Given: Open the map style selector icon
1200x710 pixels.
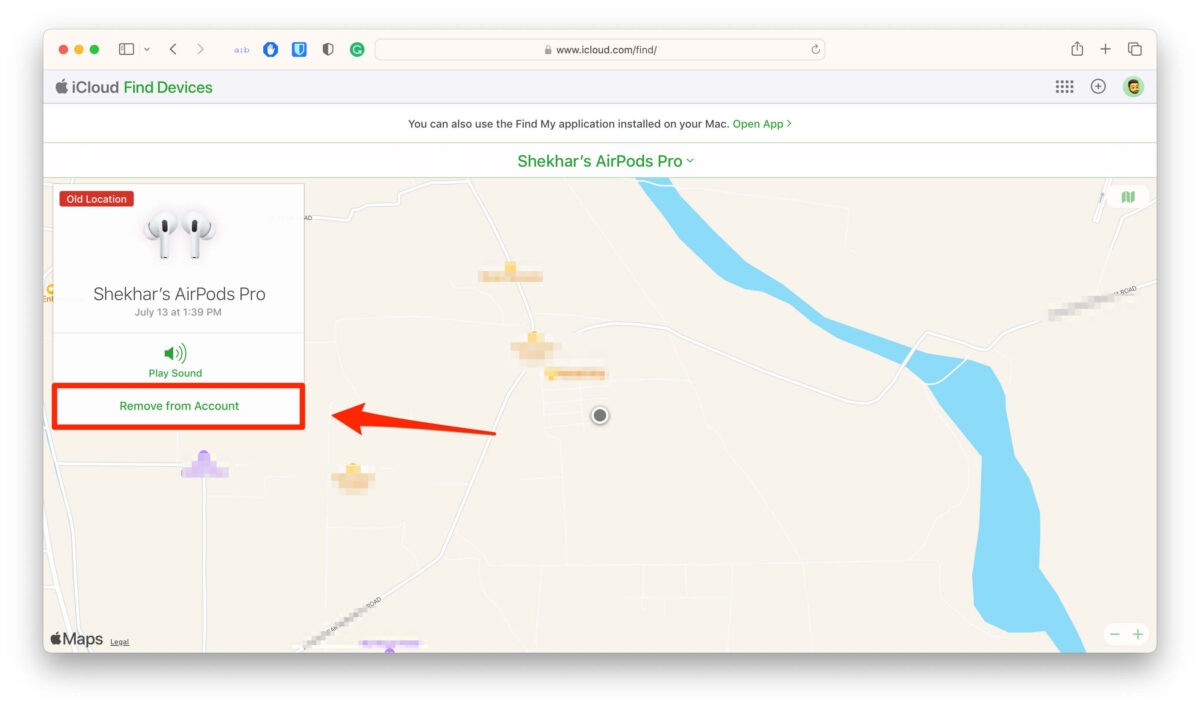Looking at the screenshot, I should pyautogui.click(x=1128, y=196).
